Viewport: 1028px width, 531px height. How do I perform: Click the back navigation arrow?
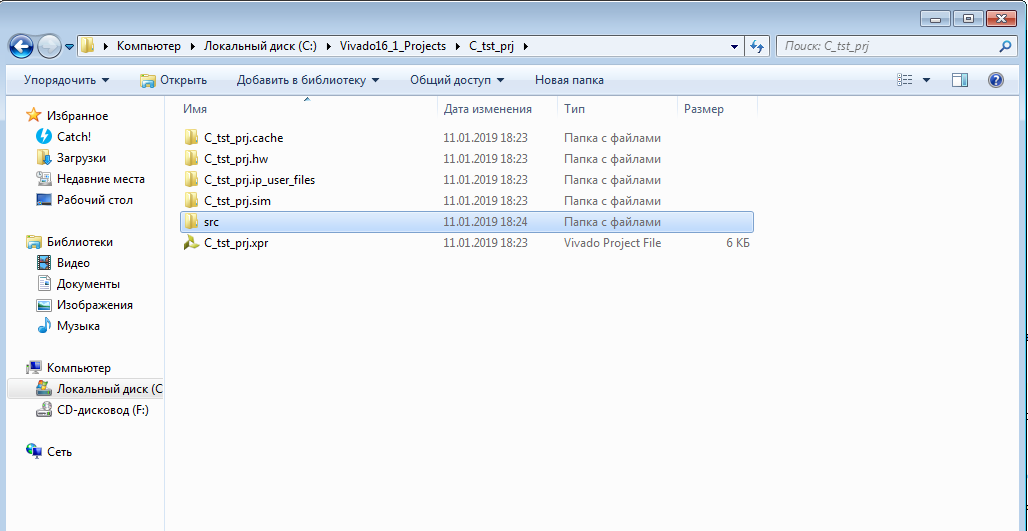click(22, 46)
